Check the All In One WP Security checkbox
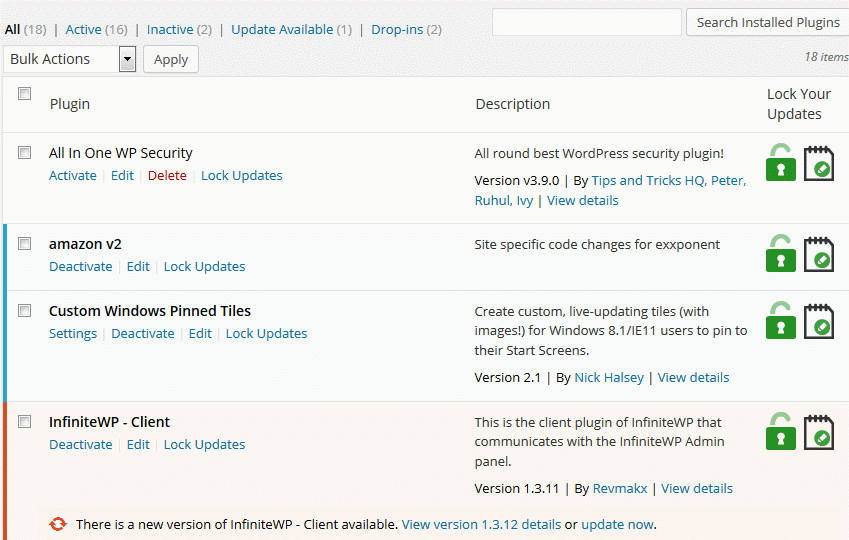The width and height of the screenshot is (849, 540). tap(24, 152)
